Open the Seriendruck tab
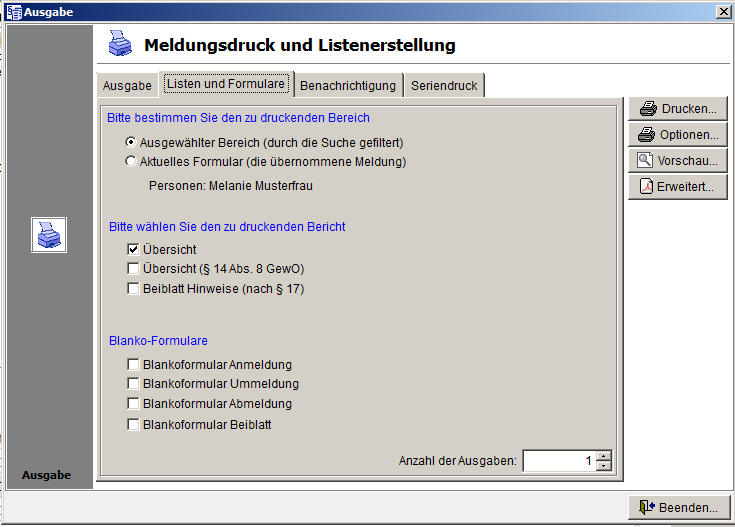The image size is (735, 527). [445, 86]
